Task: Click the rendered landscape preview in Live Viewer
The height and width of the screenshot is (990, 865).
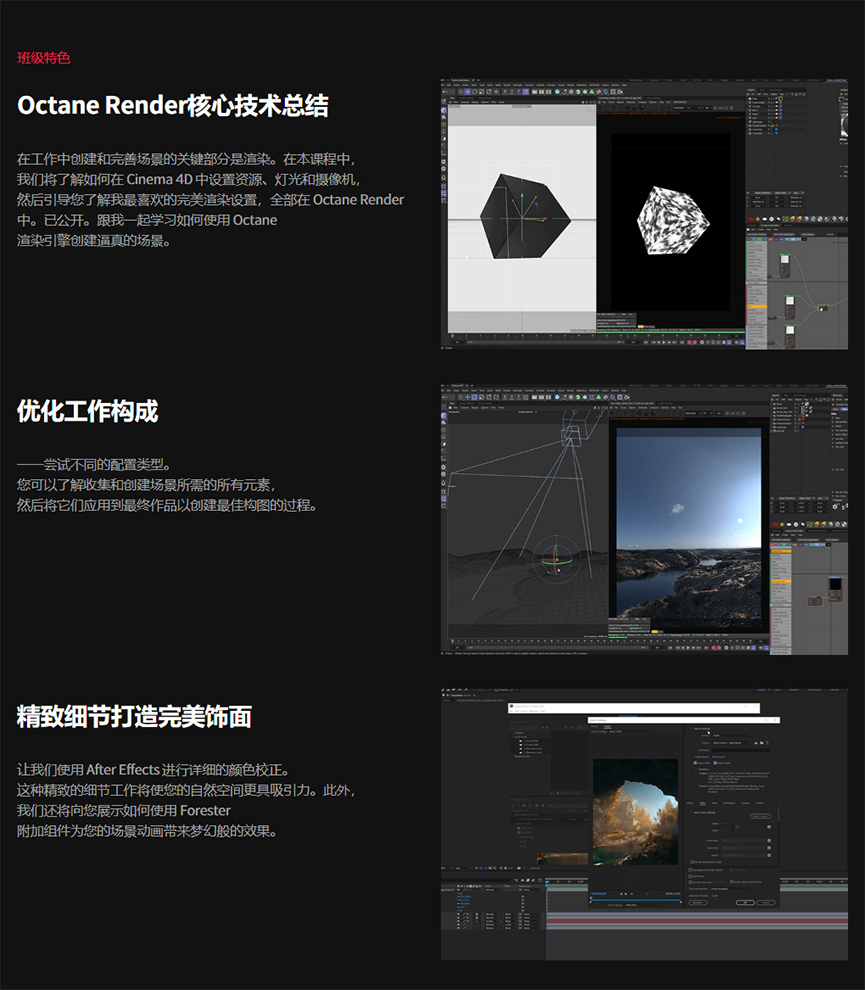Action: (689, 523)
